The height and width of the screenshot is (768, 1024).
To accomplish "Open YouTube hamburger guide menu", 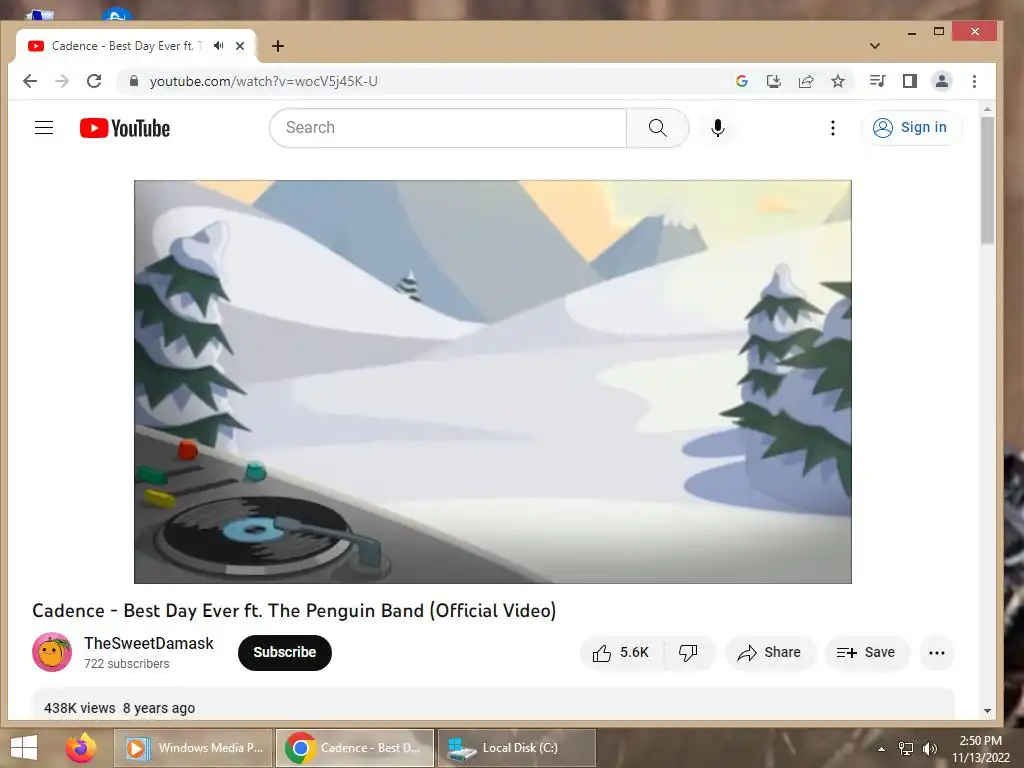I will tap(44, 127).
